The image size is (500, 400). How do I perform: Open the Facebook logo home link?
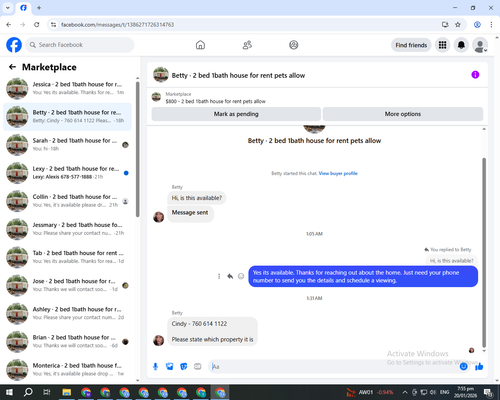14,45
